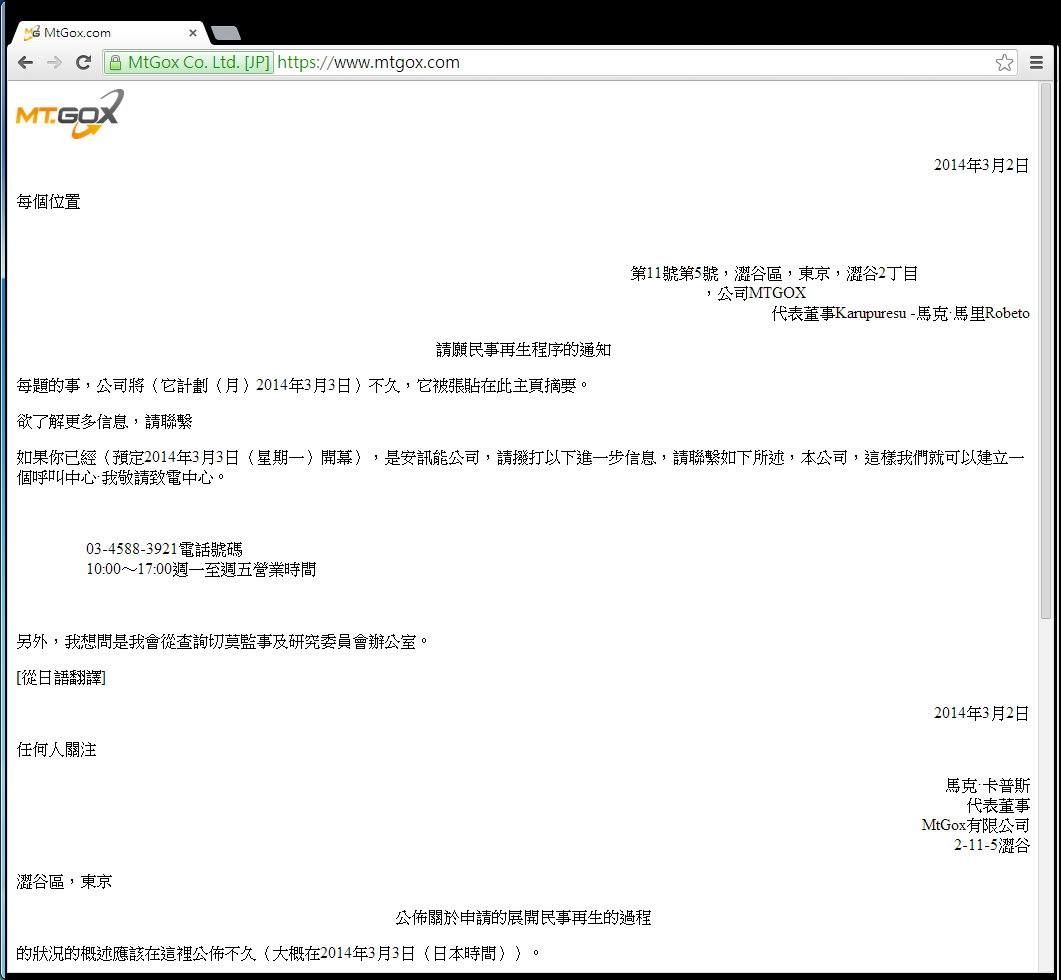This screenshot has height=980, width=1061.
Task: Close the MtGox.com tab
Action: [x=193, y=32]
